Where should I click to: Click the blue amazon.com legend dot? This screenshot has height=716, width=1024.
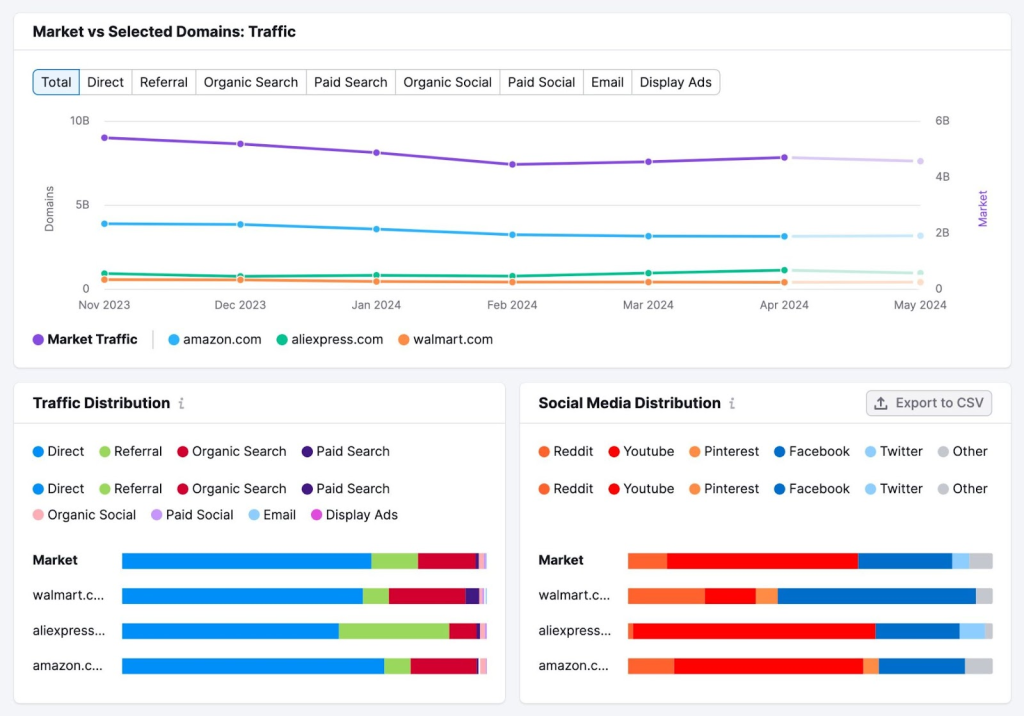(175, 339)
